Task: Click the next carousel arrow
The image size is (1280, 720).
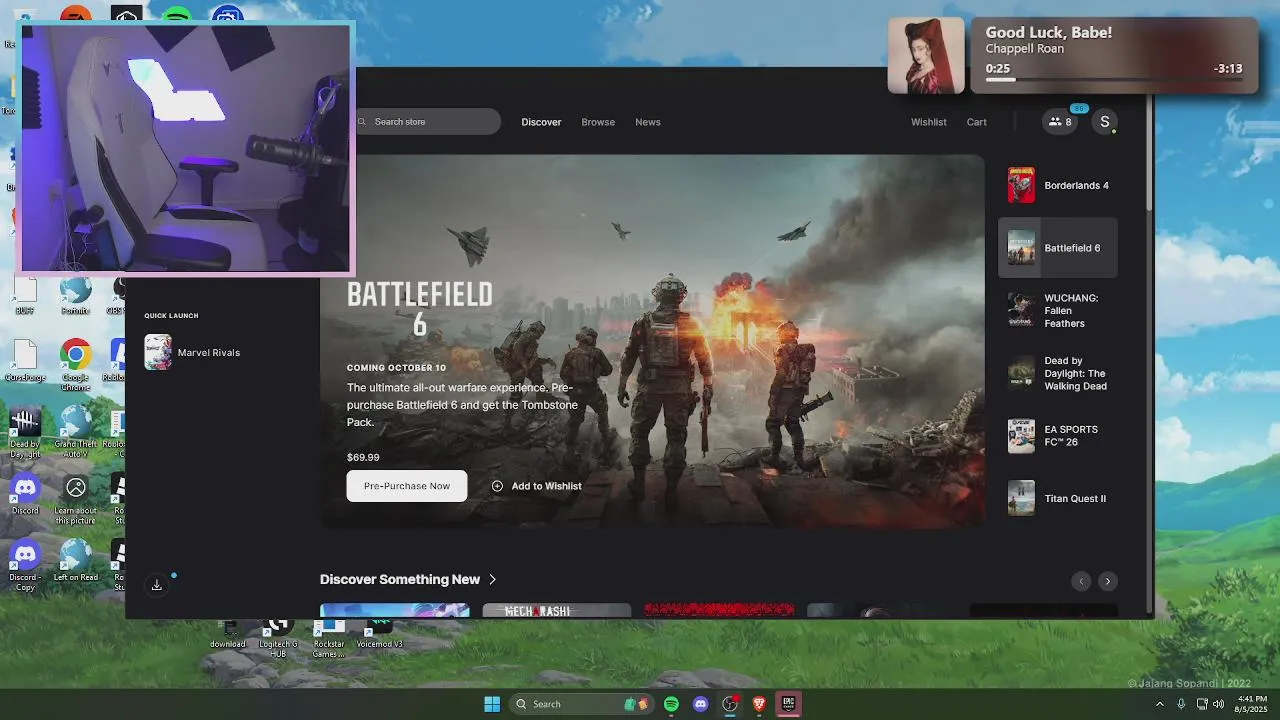Action: tap(1107, 581)
